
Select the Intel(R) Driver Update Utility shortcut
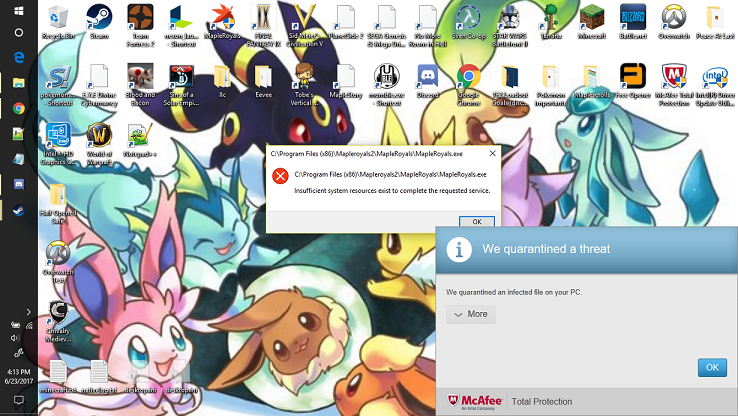[715, 85]
